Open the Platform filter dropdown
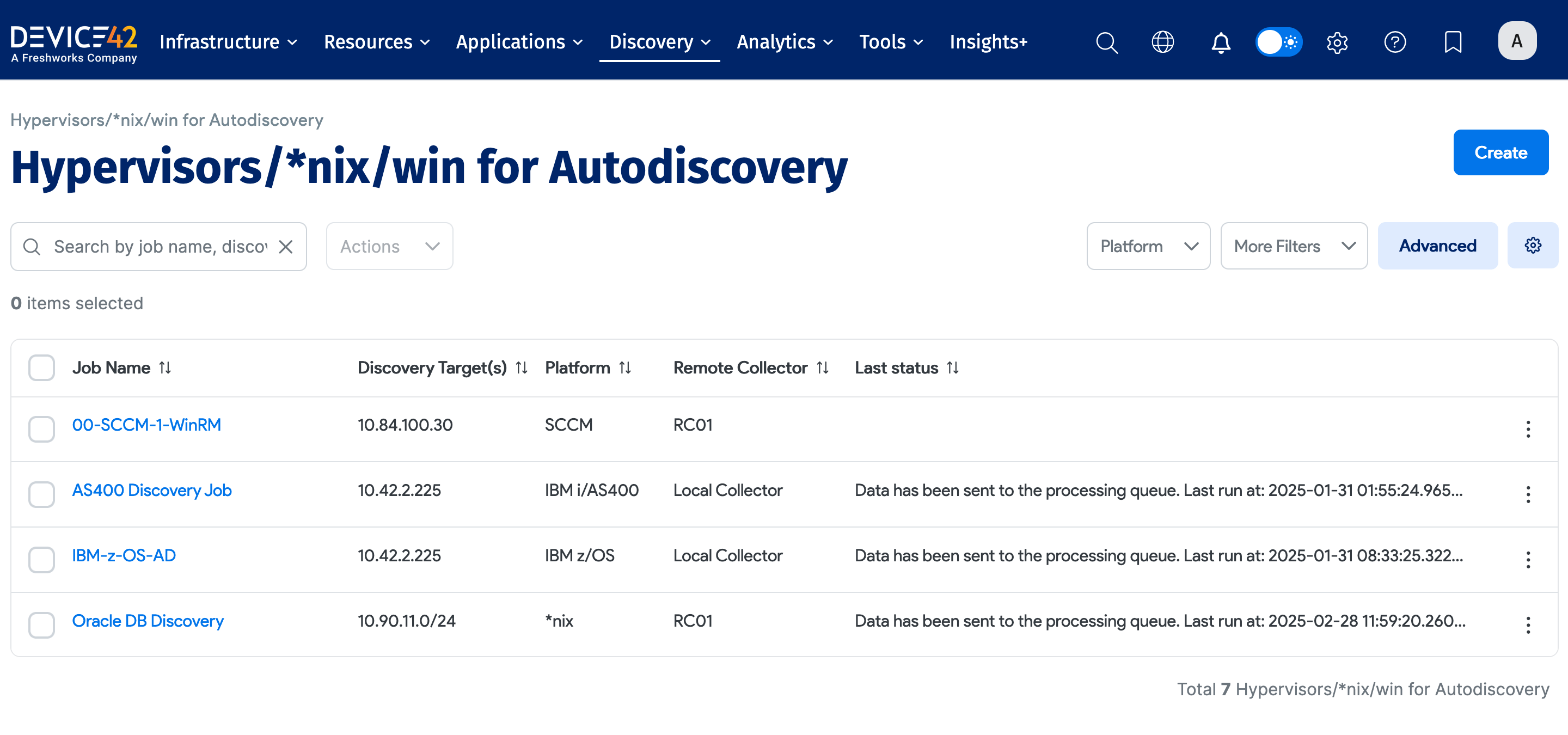The image size is (1568, 735). pos(1148,246)
